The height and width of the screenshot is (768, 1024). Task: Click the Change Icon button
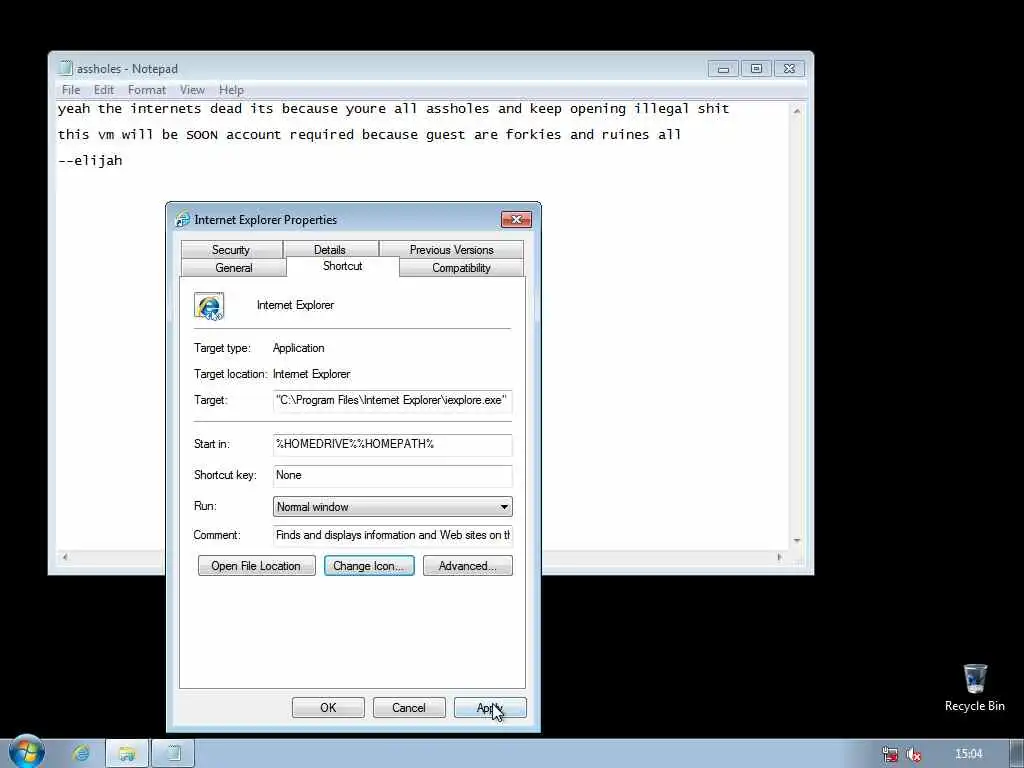[x=369, y=566]
